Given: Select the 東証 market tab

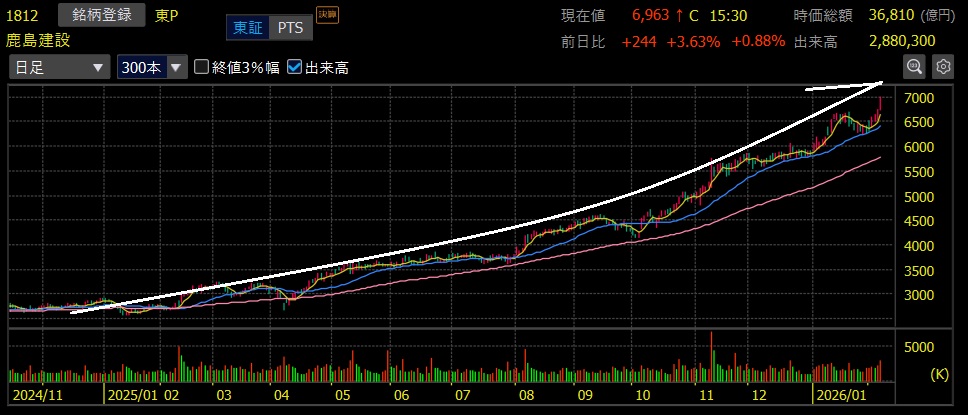Looking at the screenshot, I should point(246,28).
